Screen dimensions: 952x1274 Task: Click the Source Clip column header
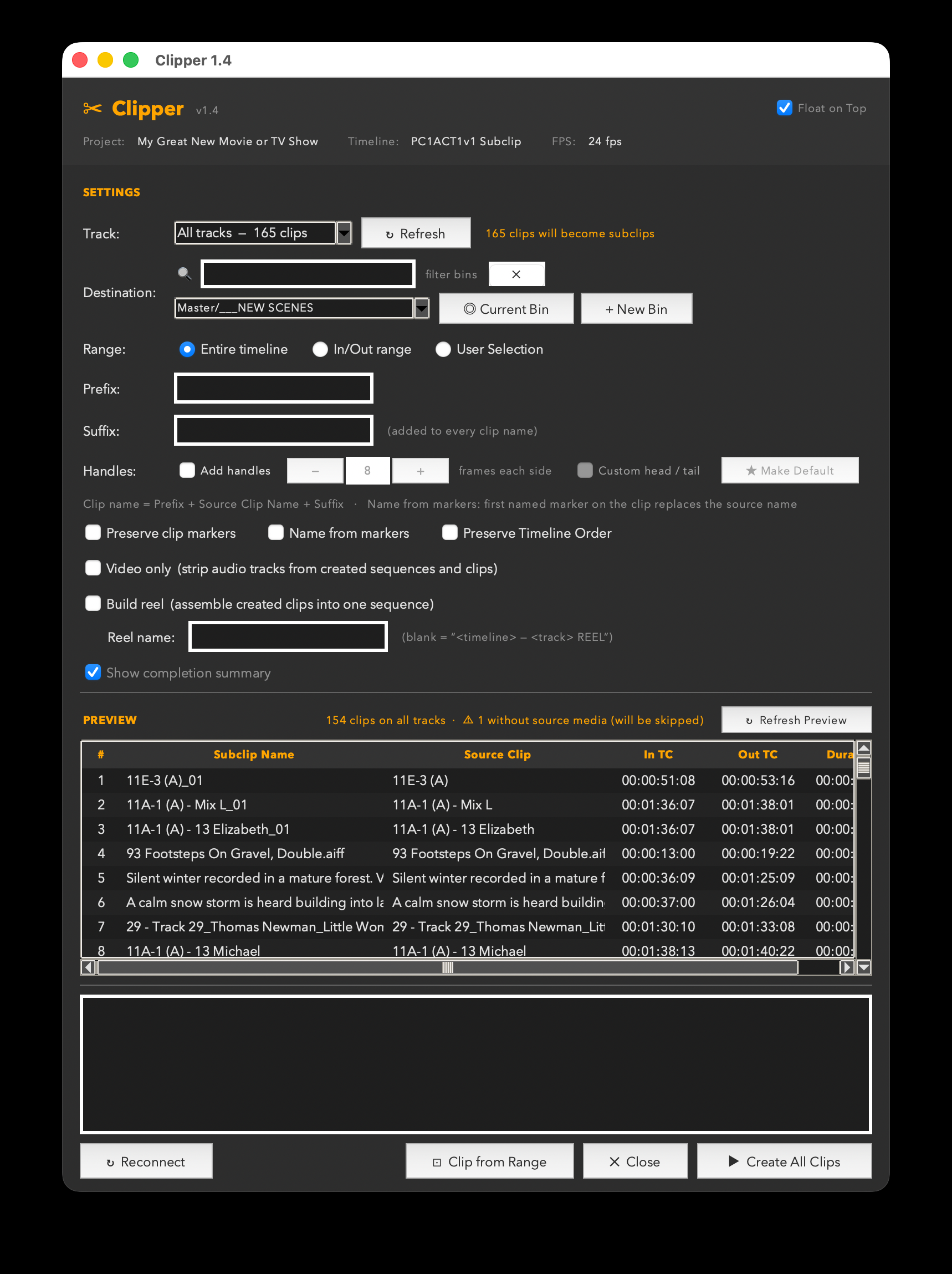tap(497, 755)
